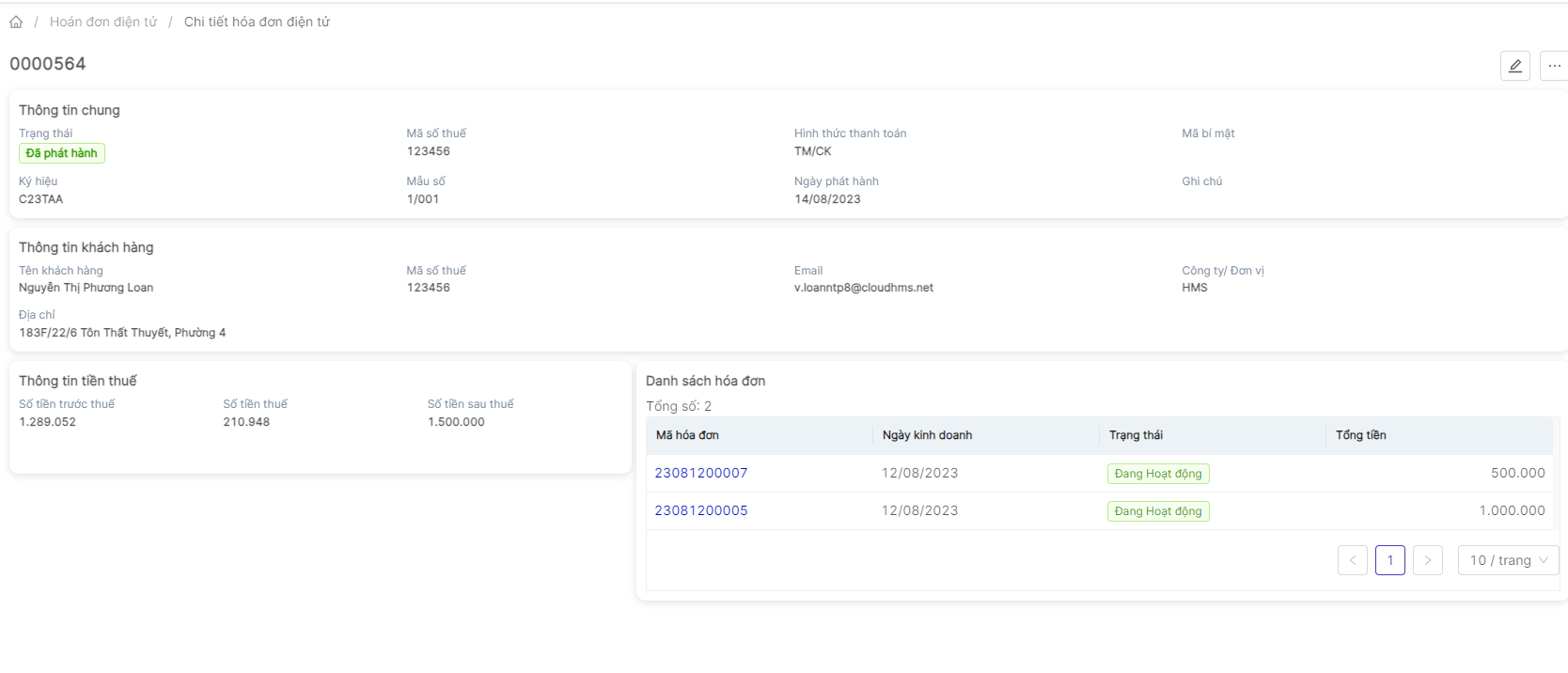
Task: Click Ngày kinh doanh column header
Action: point(927,435)
